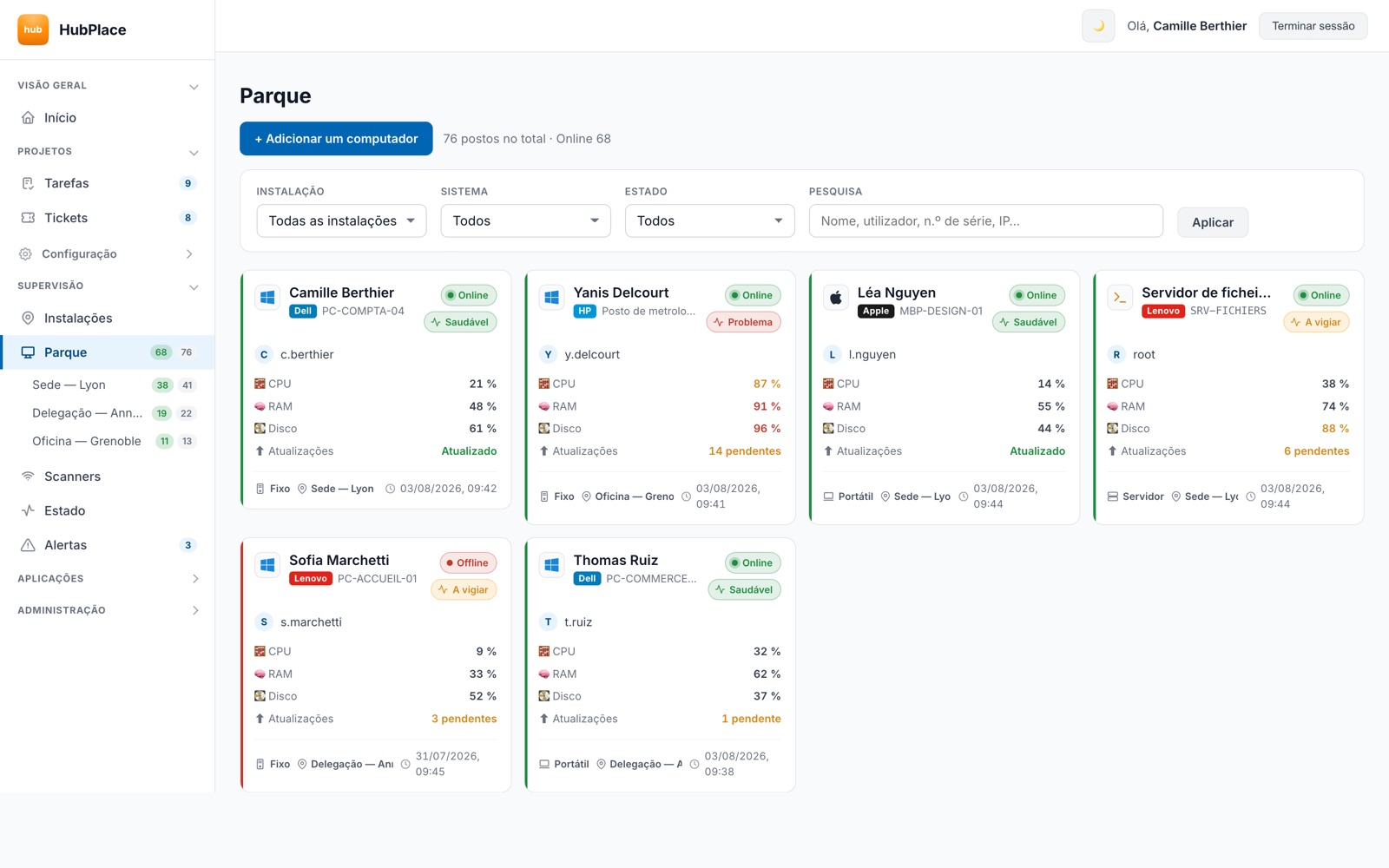Click Terminar sessão button
Viewport: 1389px width, 868px height.
coord(1313,26)
